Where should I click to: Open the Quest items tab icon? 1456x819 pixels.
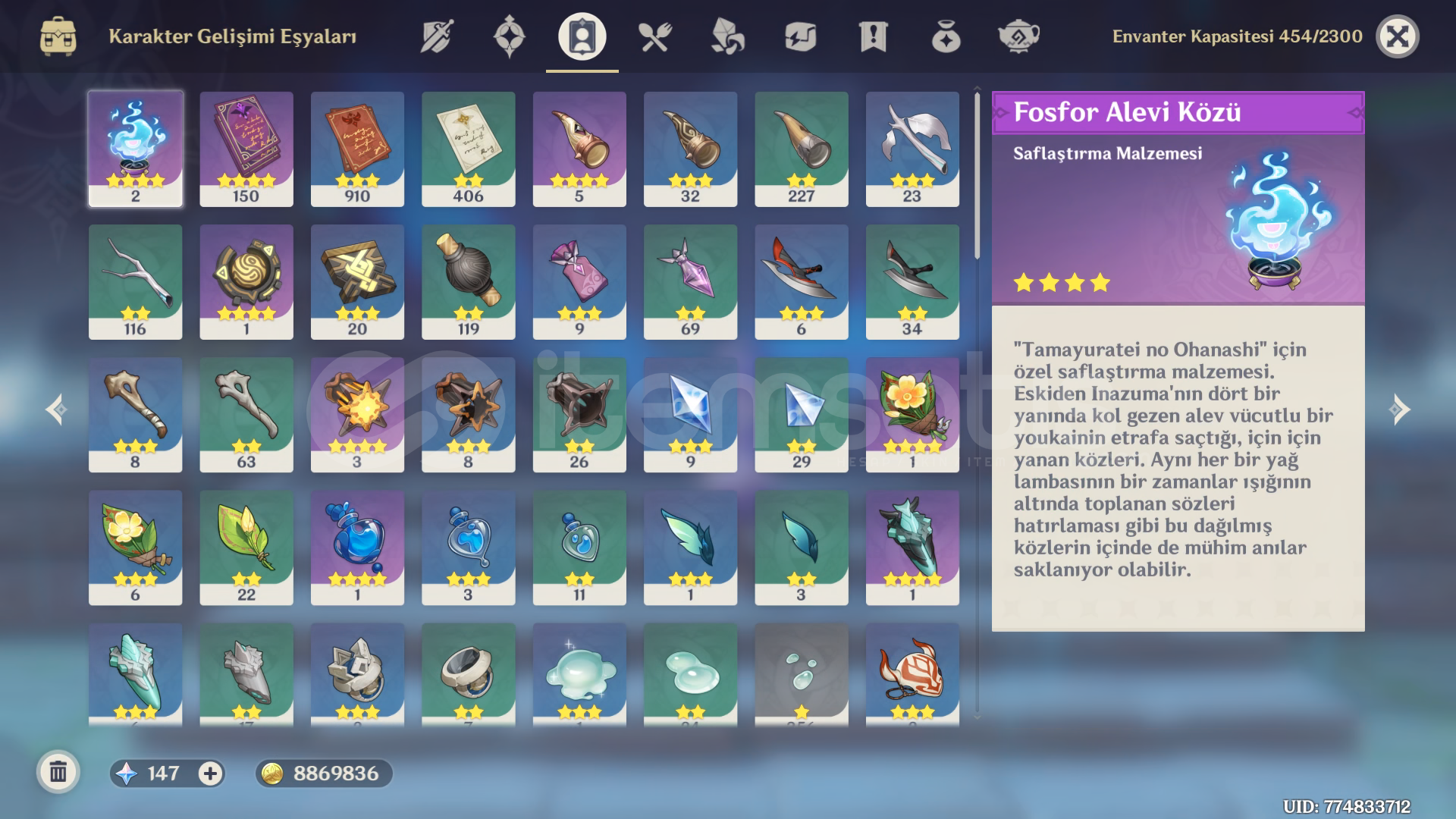tap(873, 36)
